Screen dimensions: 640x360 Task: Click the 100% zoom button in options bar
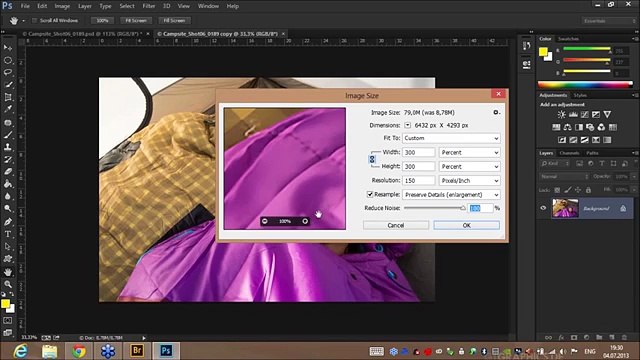(x=102, y=20)
